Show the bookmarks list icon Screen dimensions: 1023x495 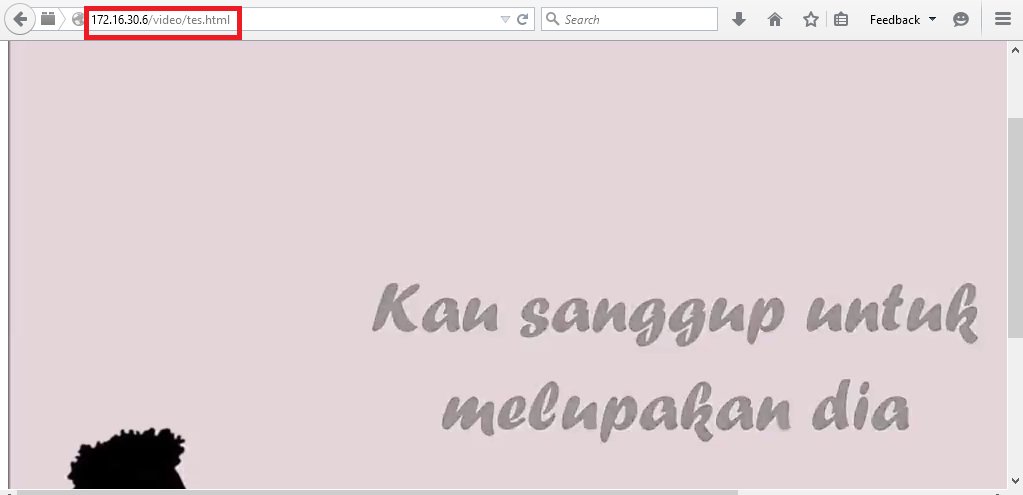point(841,20)
